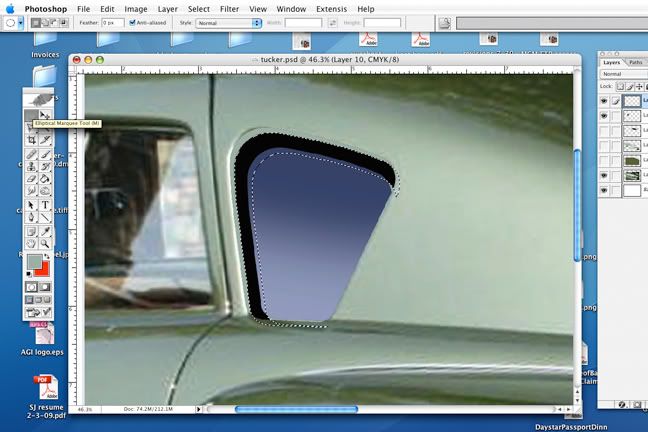
Task: Open the Image menu
Action: coord(136,9)
